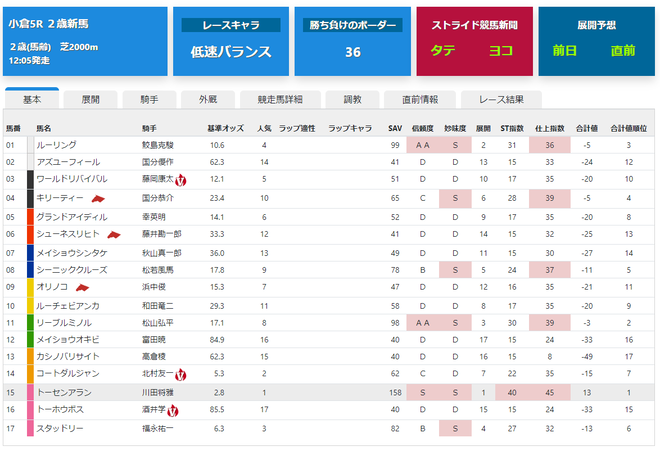
Task: Click the 妙味度 column header
Action: 455,128
